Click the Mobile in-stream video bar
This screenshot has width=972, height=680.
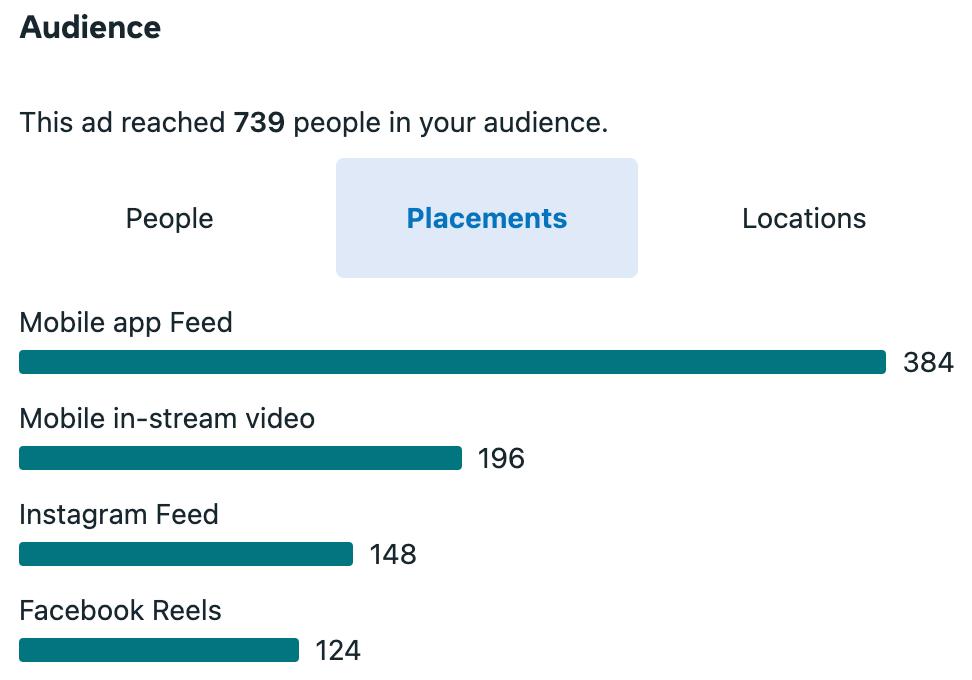click(240, 458)
